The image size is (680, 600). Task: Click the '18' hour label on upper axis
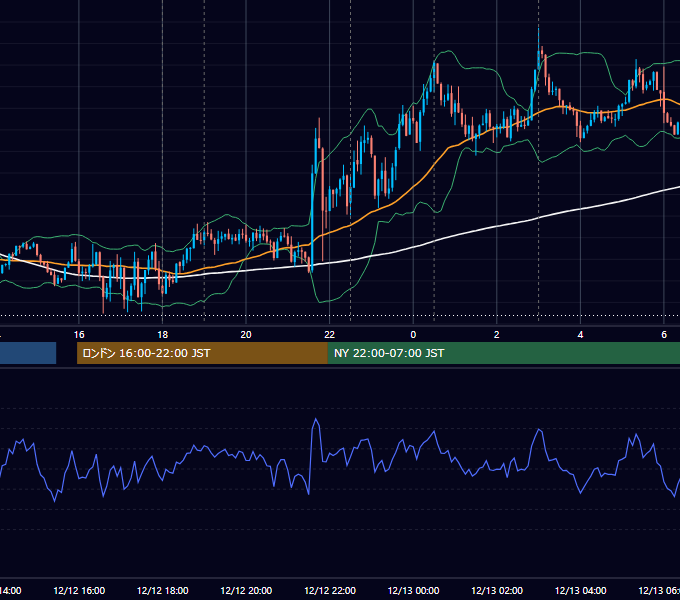162,335
